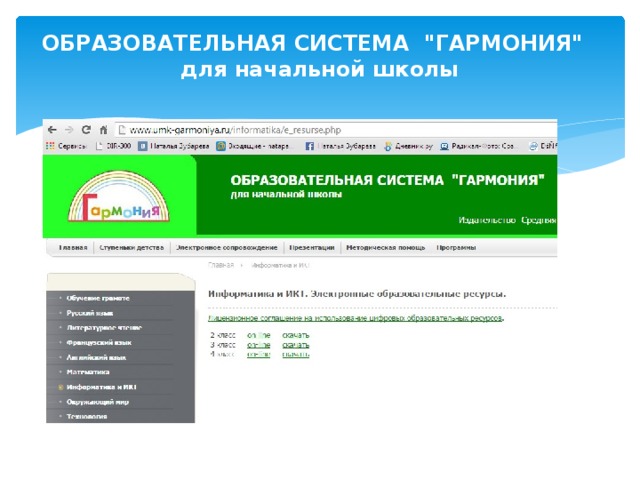The image size is (640, 480).
Task: Click the 2 класс row label
Action: click(x=223, y=335)
